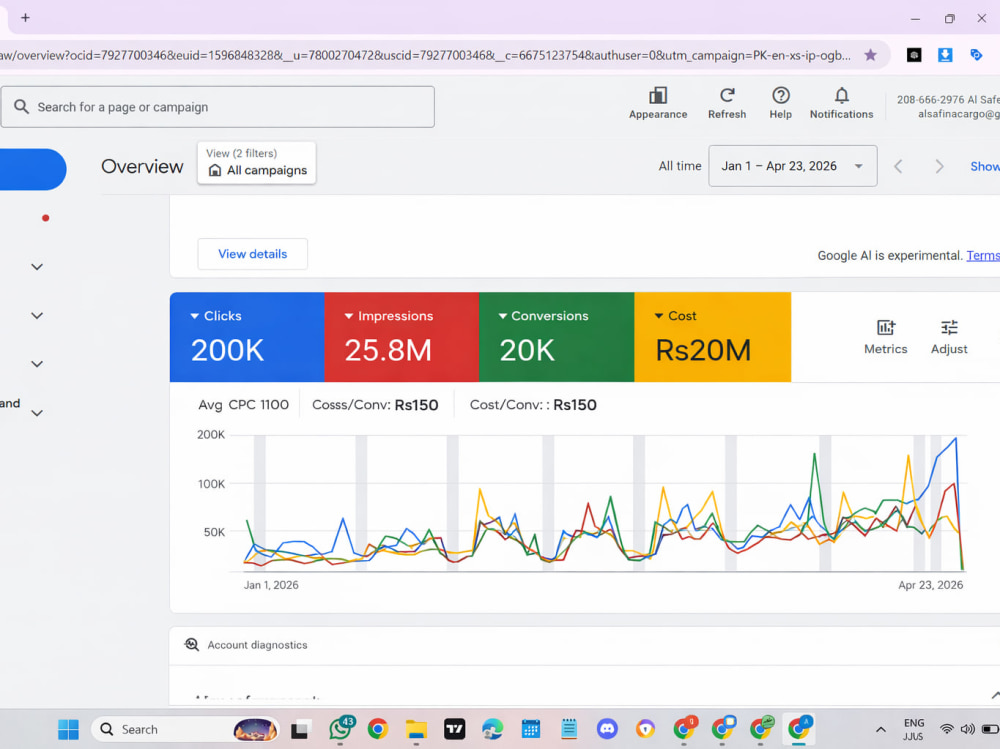
Task: Open the Notifications bell
Action: [x=841, y=96]
